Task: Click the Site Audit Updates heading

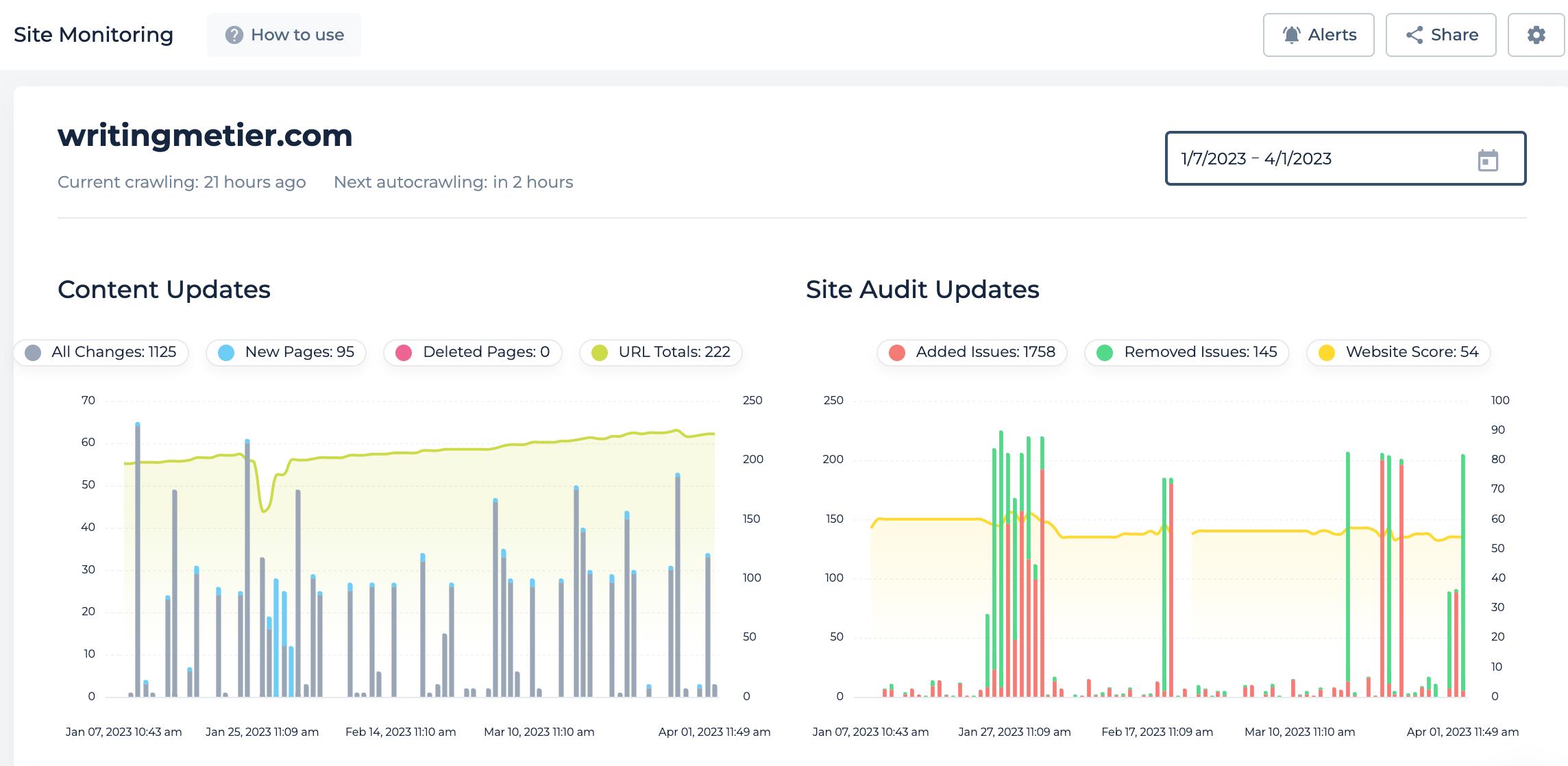Action: click(x=922, y=290)
